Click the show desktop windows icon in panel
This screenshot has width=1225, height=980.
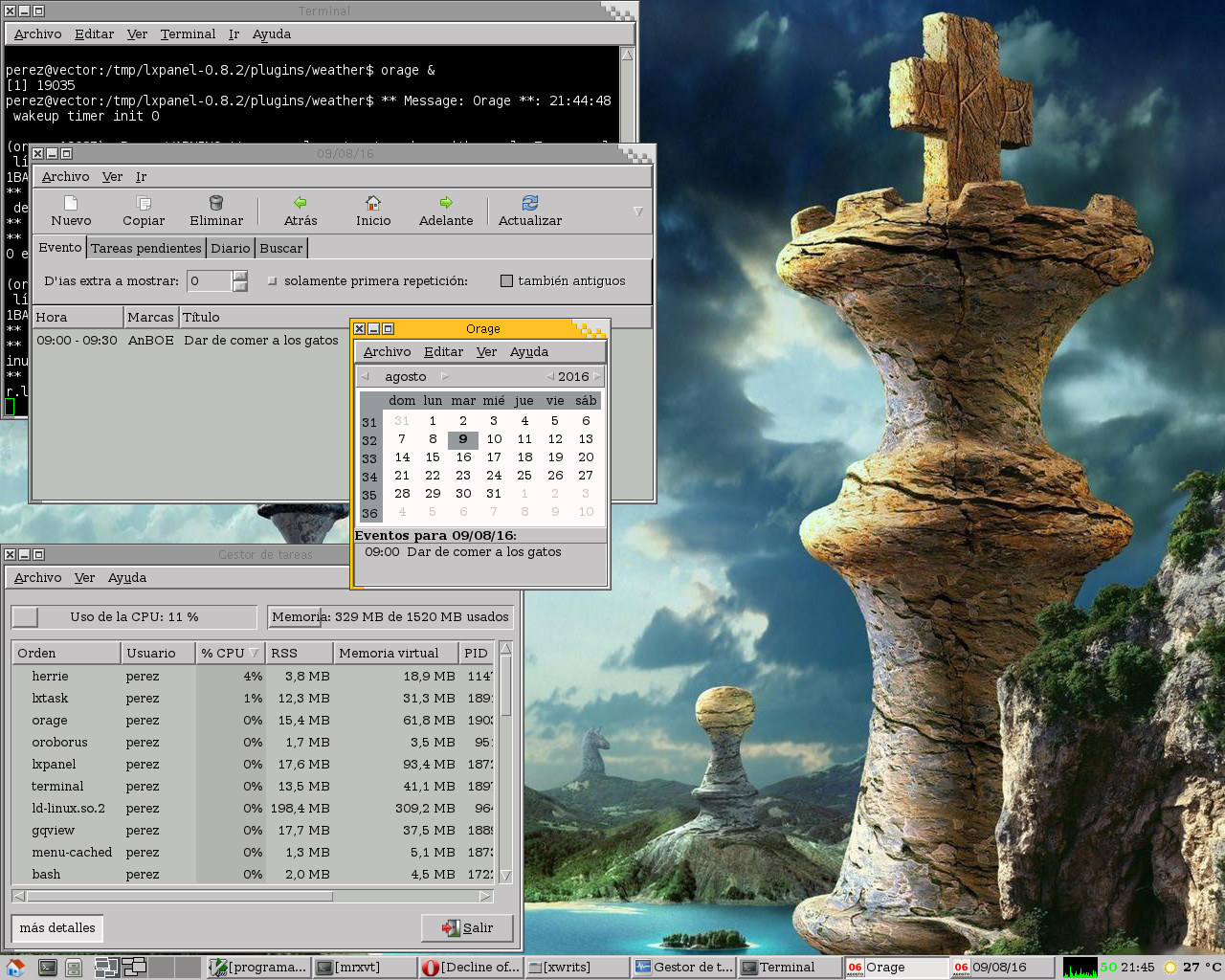point(105,968)
